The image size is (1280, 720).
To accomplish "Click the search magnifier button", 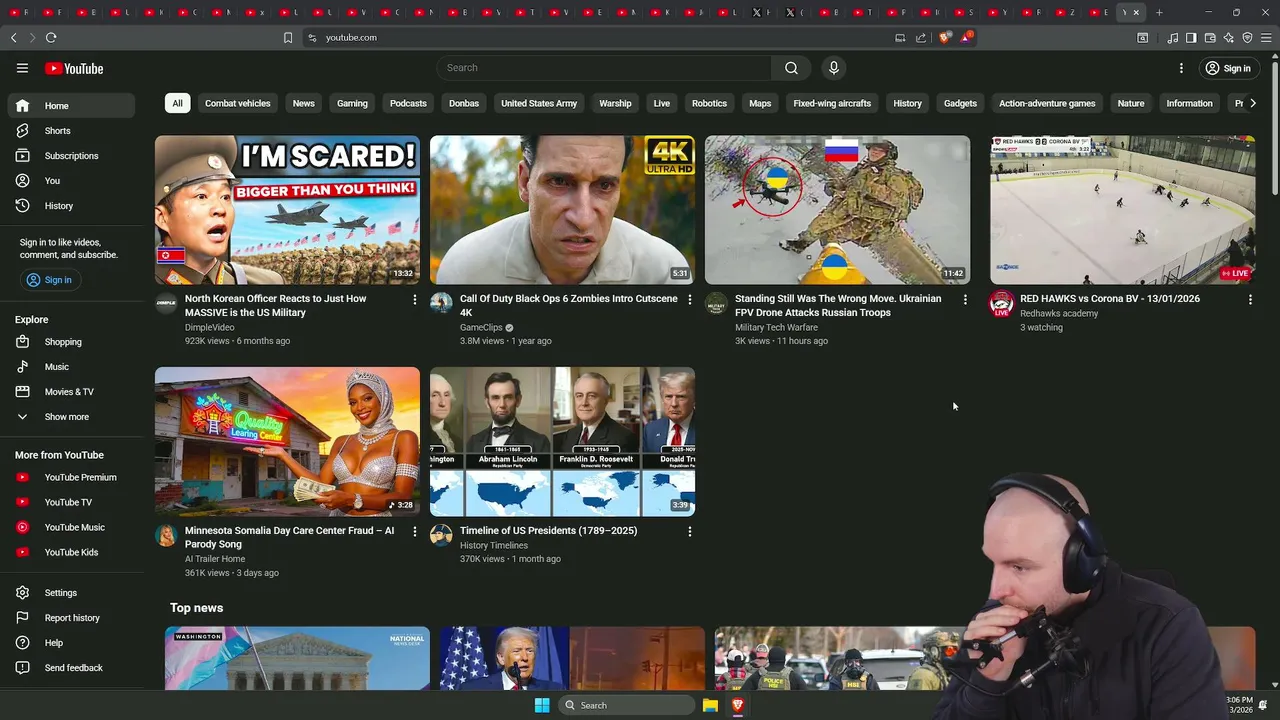I will point(791,68).
